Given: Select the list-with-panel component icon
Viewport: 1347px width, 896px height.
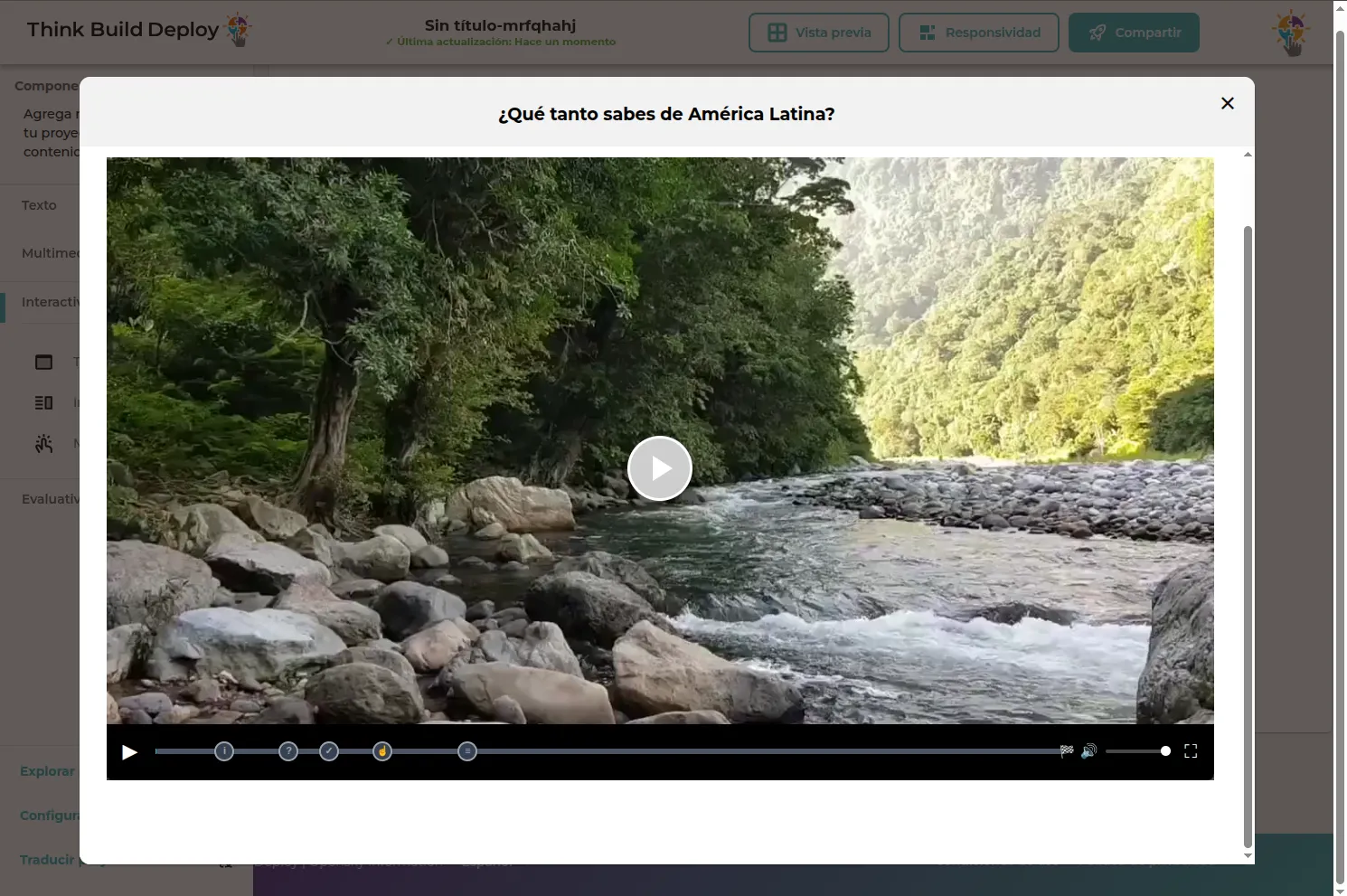Looking at the screenshot, I should click(x=43, y=402).
